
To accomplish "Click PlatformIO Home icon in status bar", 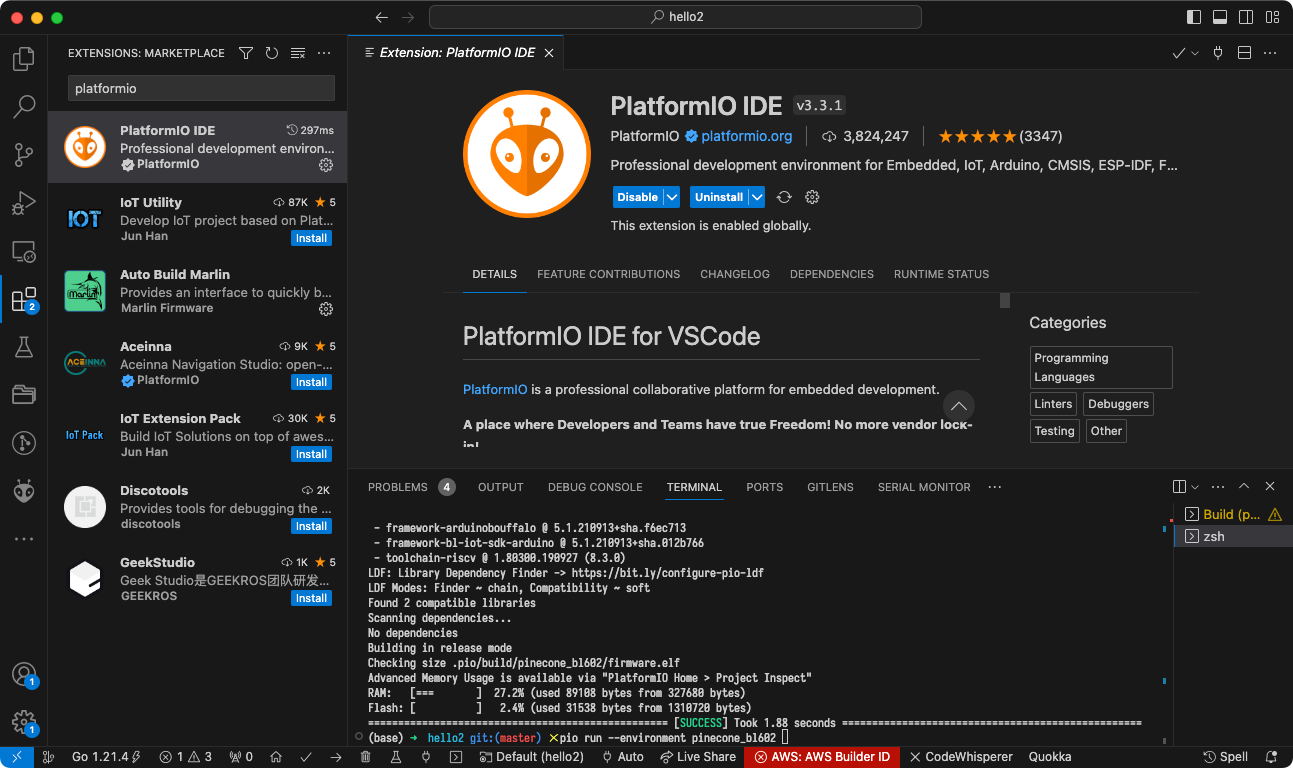I will (276, 757).
